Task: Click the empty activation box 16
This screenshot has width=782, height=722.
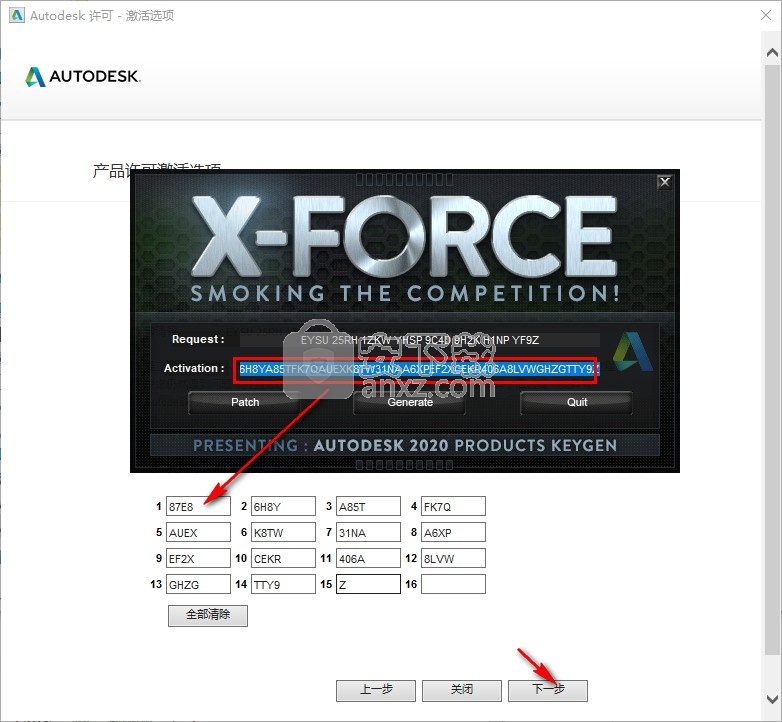Action: 453,584
